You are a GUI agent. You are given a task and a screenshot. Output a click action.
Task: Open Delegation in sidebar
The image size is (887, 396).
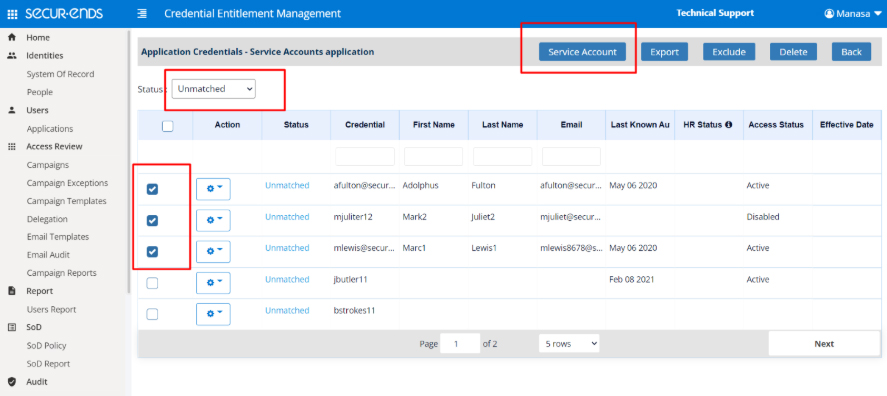47,219
